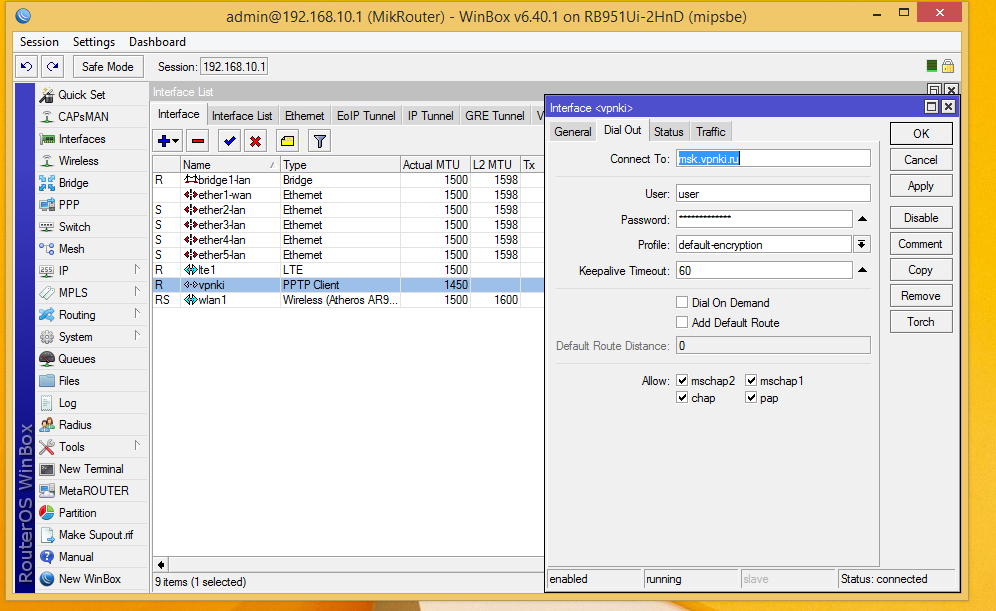Viewport: 996px width, 611px height.
Task: Enable interface with the blue checkmark icon
Action: click(x=229, y=141)
